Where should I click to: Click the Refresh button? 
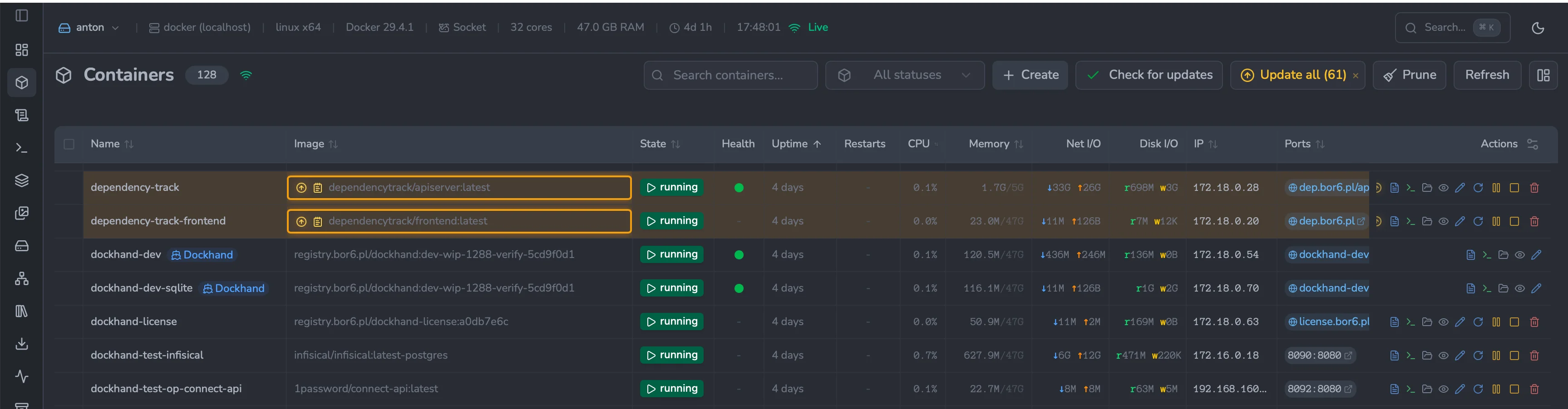[1487, 75]
